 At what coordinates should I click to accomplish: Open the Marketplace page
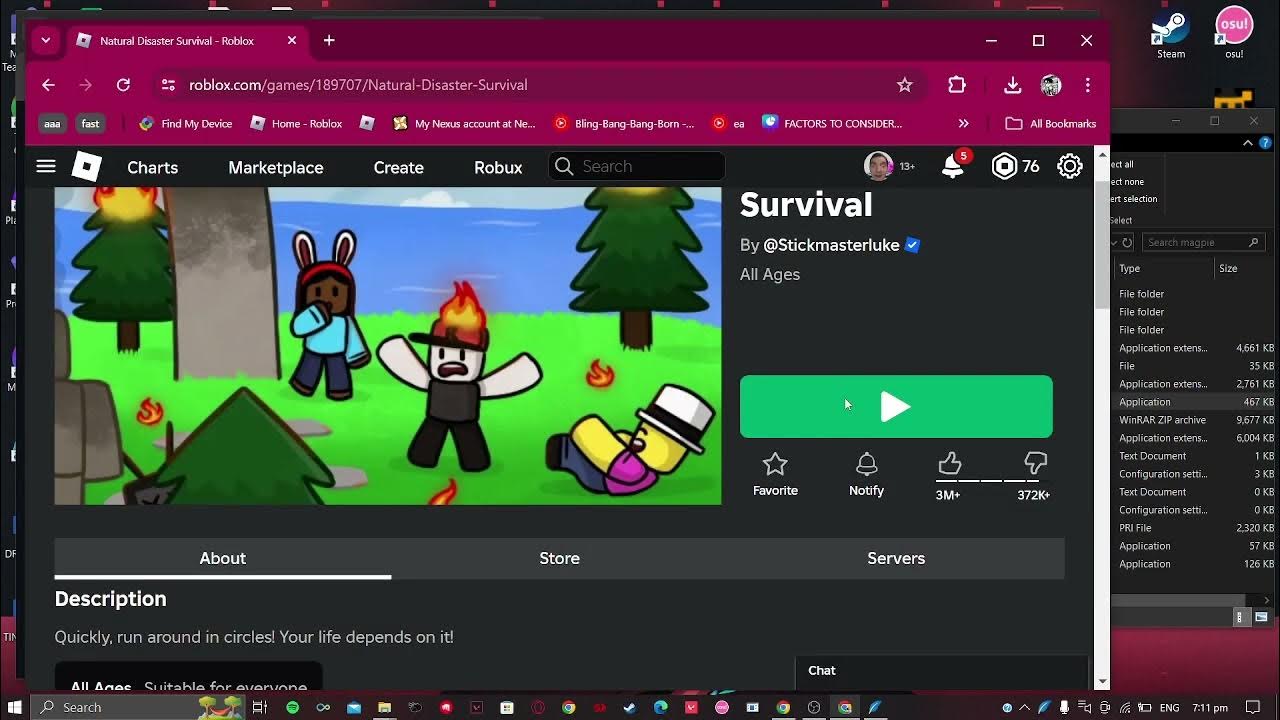tap(275, 167)
